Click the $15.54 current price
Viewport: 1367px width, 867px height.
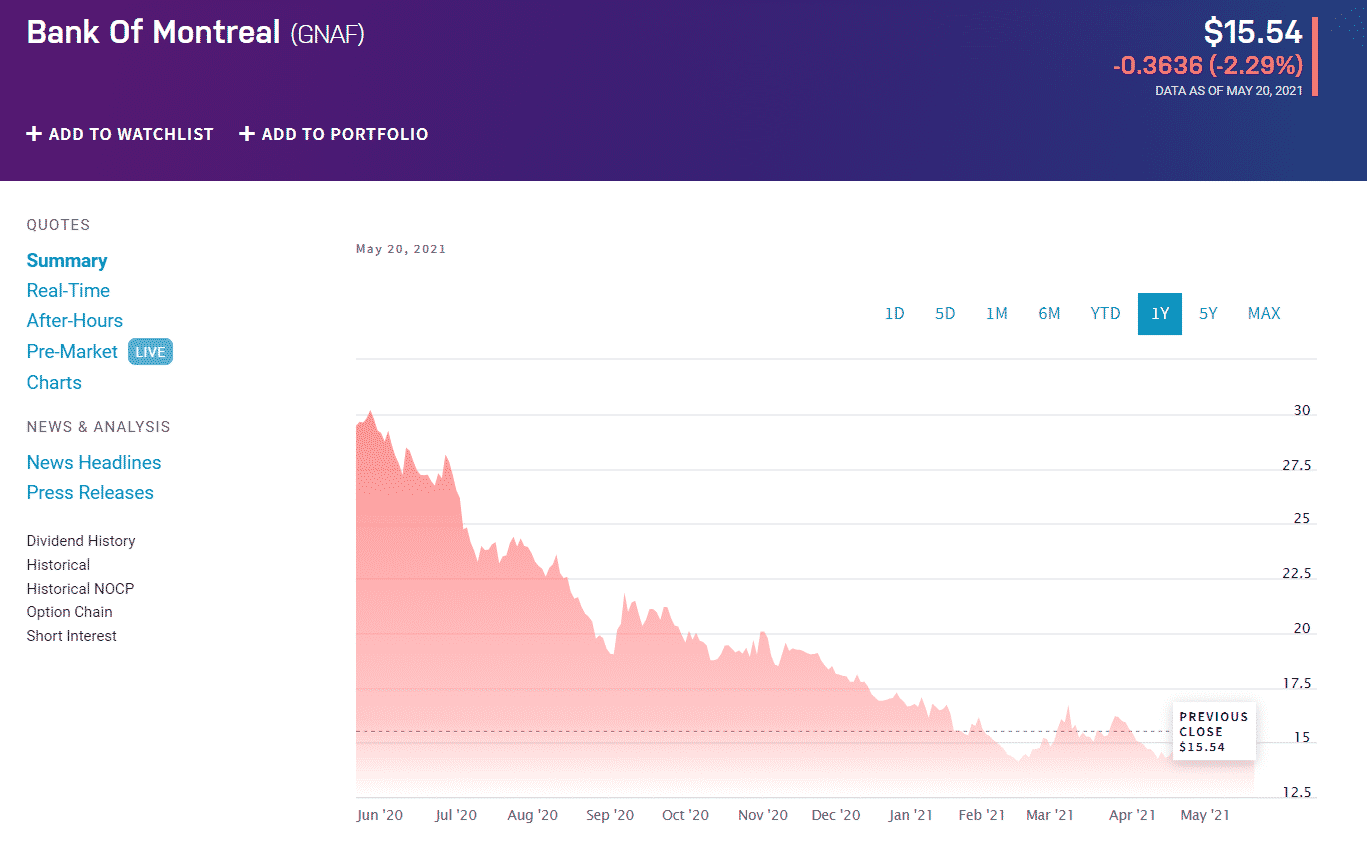click(1253, 32)
